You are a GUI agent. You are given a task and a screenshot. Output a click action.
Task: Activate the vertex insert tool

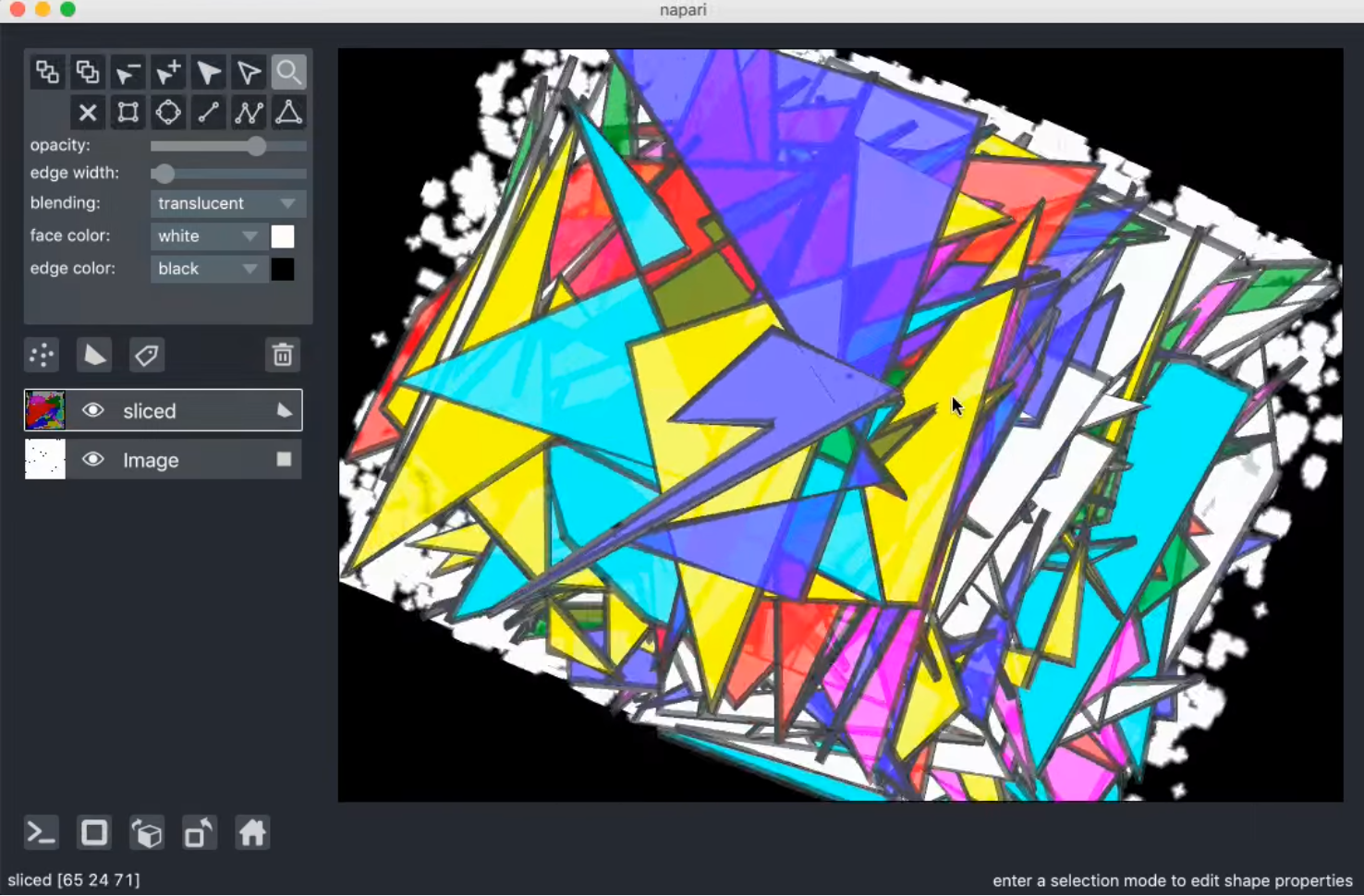pos(167,72)
